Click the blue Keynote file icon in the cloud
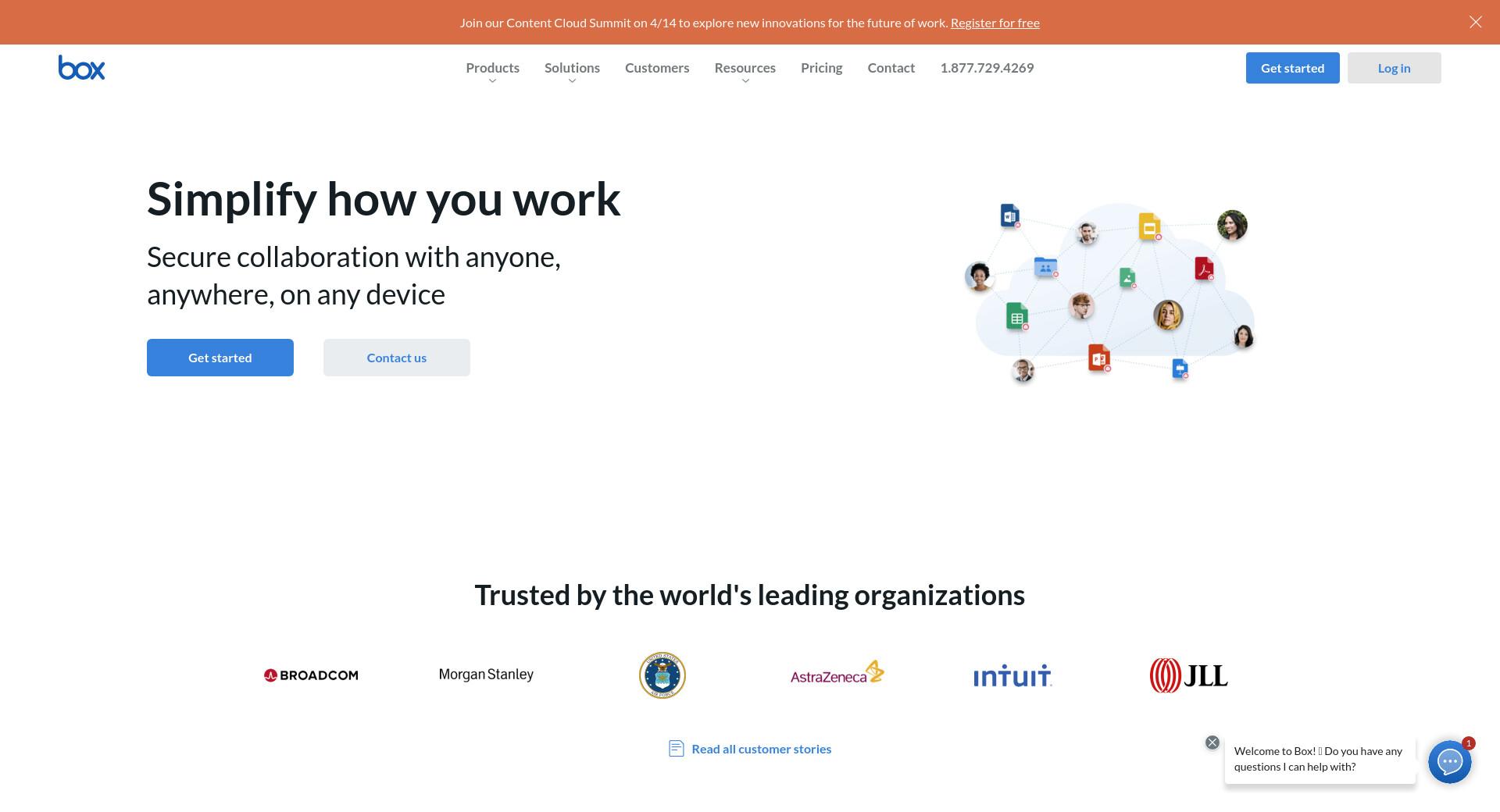Viewport: 1500px width, 812px height. (1180, 369)
